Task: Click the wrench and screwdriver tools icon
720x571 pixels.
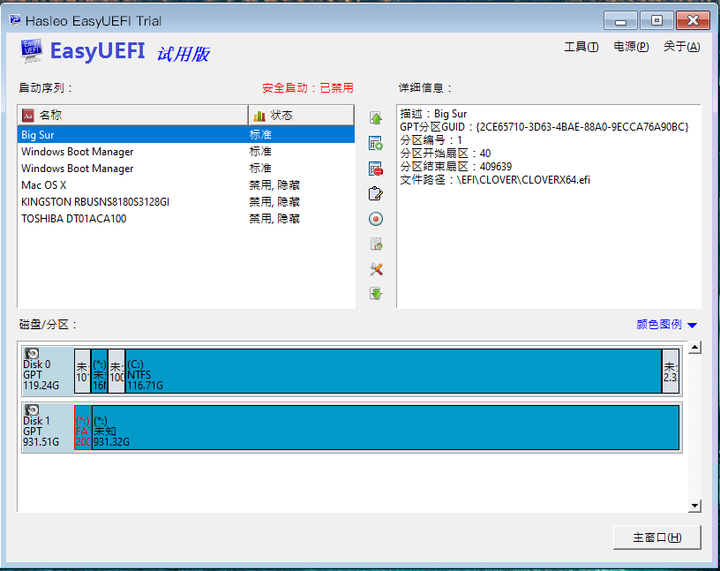Action: pos(376,269)
